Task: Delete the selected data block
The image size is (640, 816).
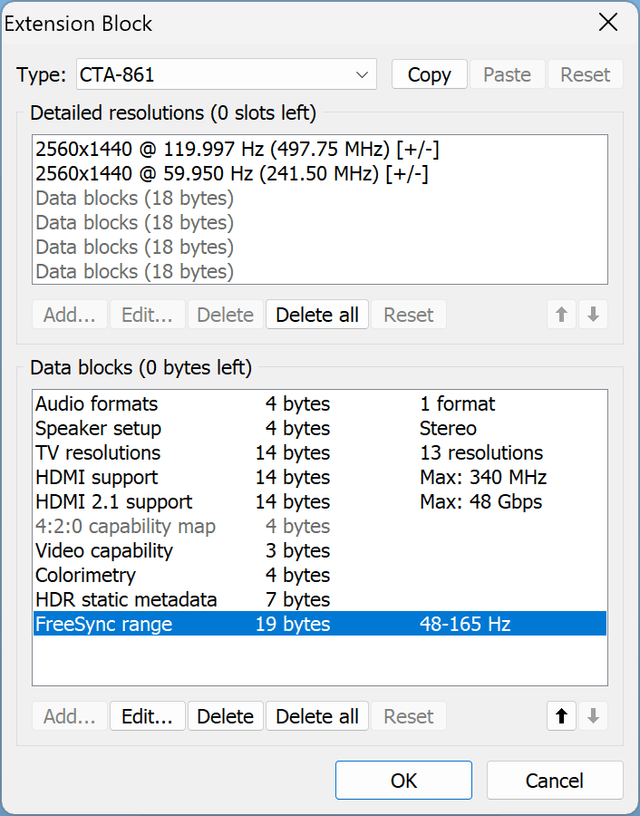Action: pos(225,716)
